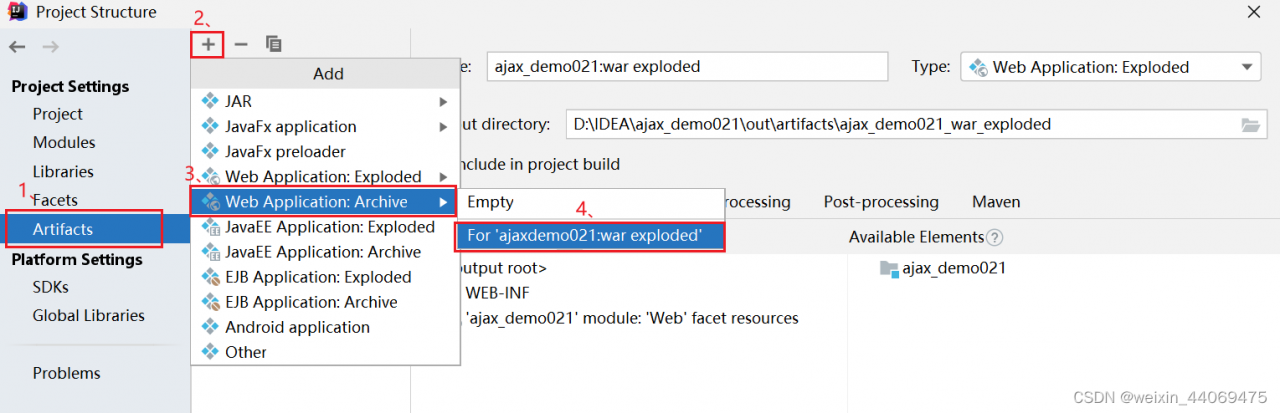1280x413 pixels.
Task: Click the plus Add artifact icon
Action: point(208,44)
